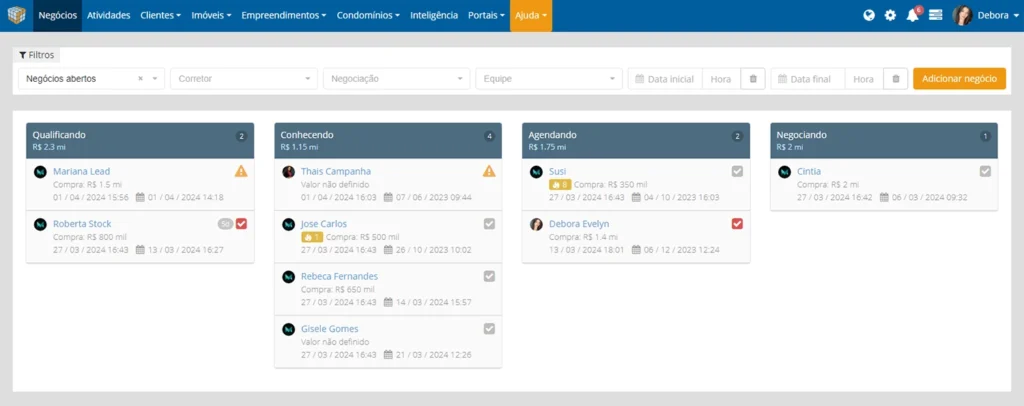Image resolution: width=1024 pixels, height=406 pixels.
Task: Open the Gisele Gomes deal
Action: 330,329
